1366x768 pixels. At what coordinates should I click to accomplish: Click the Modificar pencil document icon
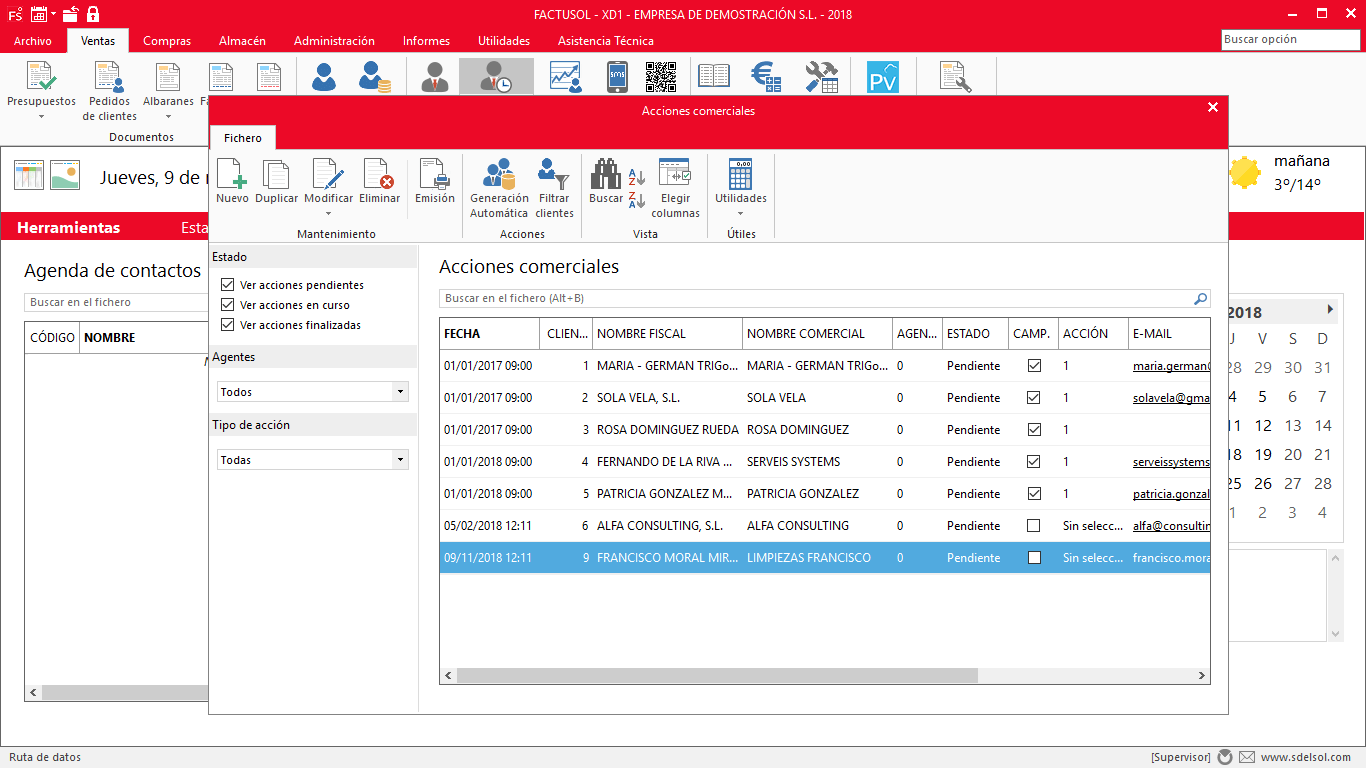pos(328,174)
